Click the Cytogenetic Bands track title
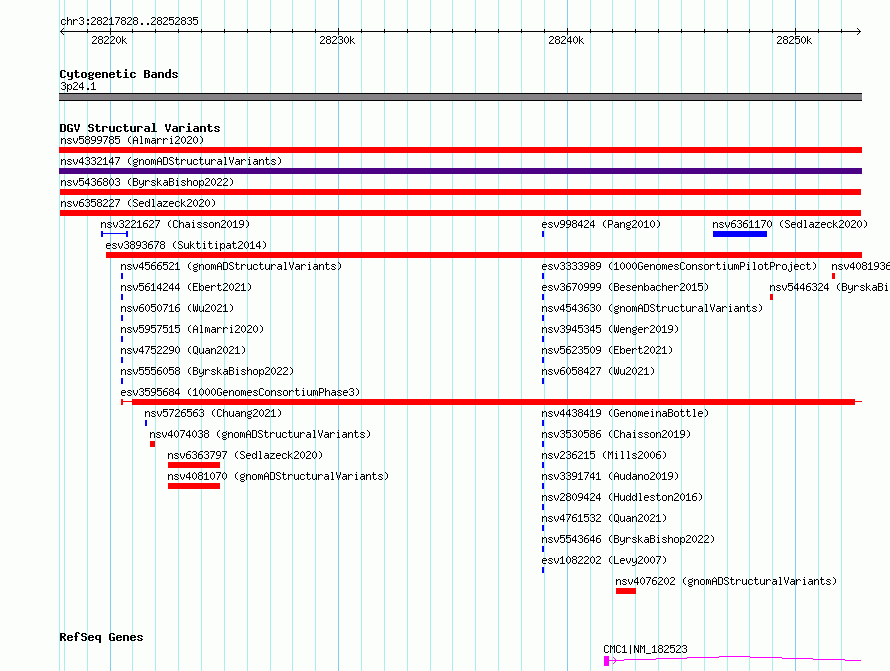 pos(119,74)
